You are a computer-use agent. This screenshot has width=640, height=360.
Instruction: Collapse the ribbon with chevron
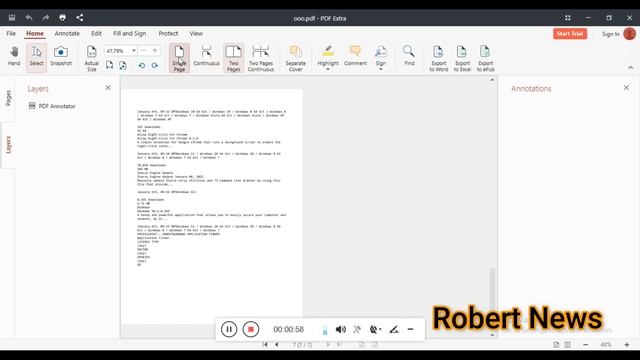pos(631,67)
